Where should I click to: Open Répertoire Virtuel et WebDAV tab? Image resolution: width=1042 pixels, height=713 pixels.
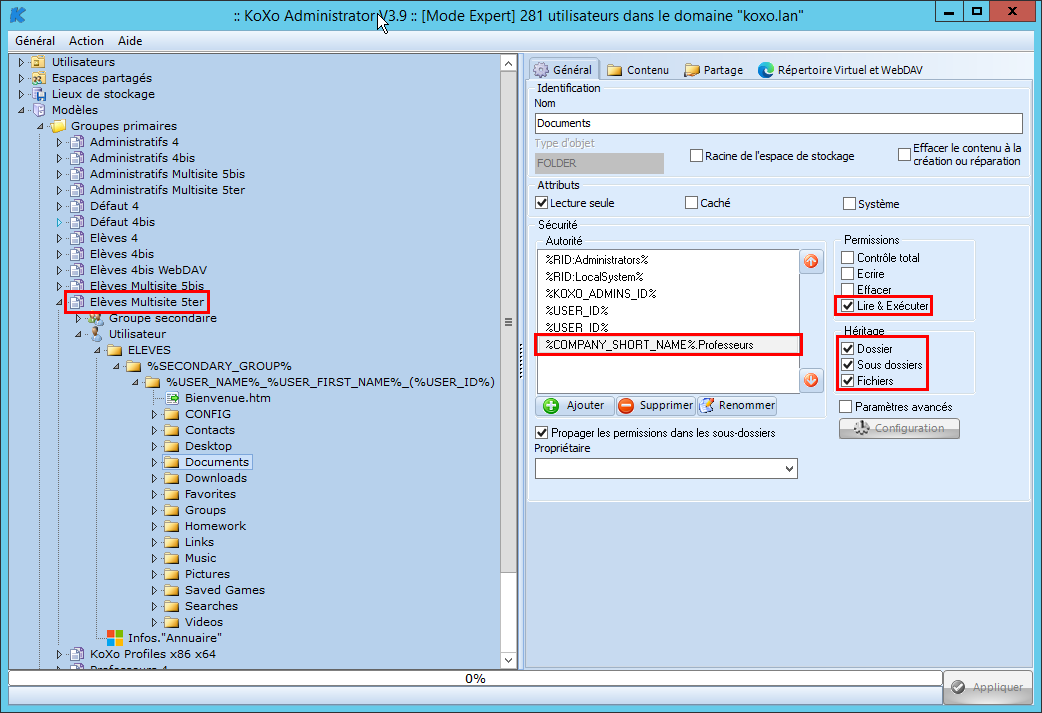tap(841, 70)
